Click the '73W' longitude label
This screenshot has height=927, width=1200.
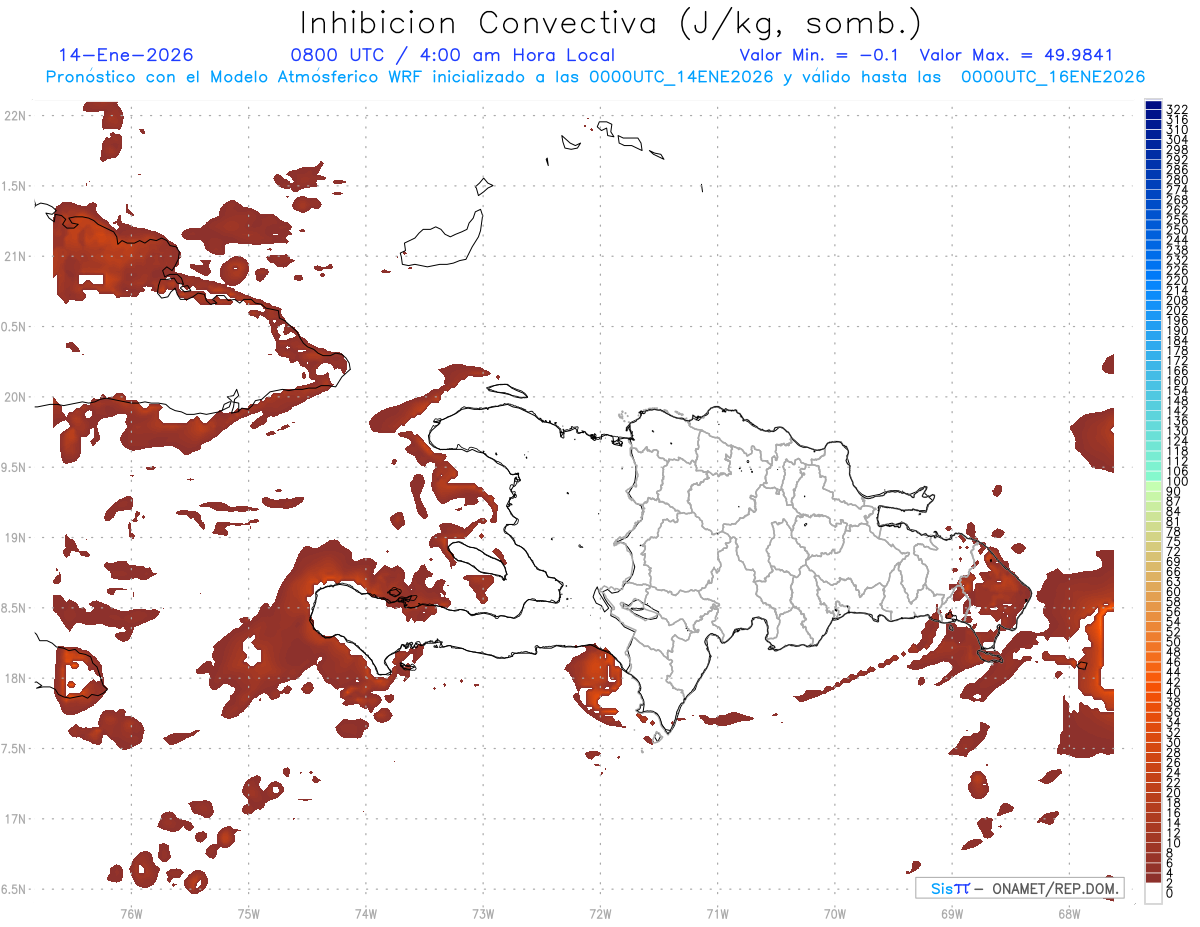(483, 913)
